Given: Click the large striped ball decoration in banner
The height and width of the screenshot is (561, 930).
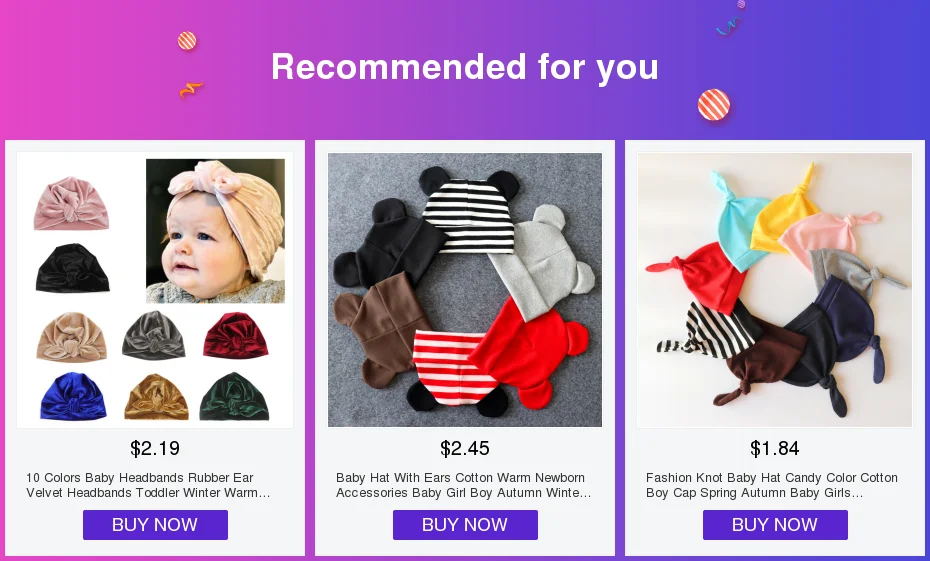Looking at the screenshot, I should (x=714, y=105).
